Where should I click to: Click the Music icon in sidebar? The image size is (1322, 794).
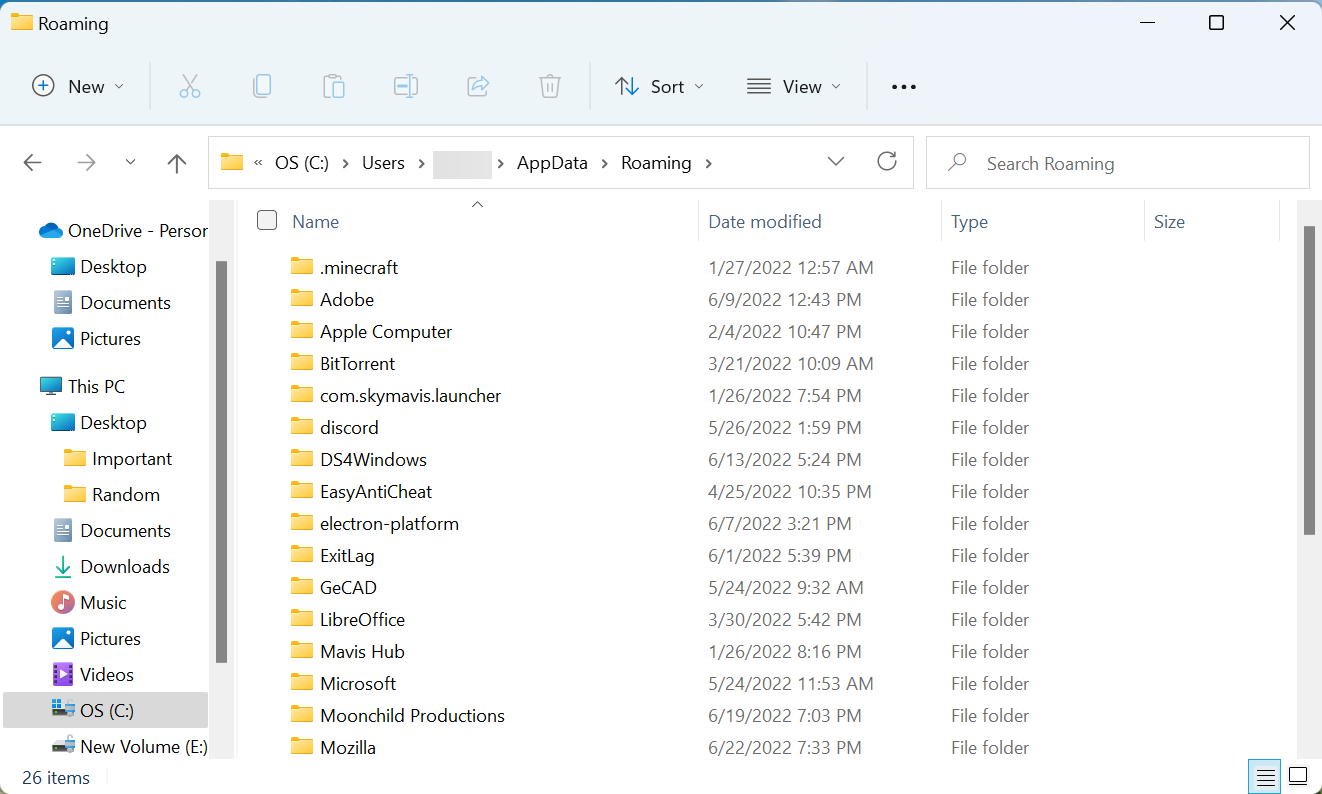point(63,602)
